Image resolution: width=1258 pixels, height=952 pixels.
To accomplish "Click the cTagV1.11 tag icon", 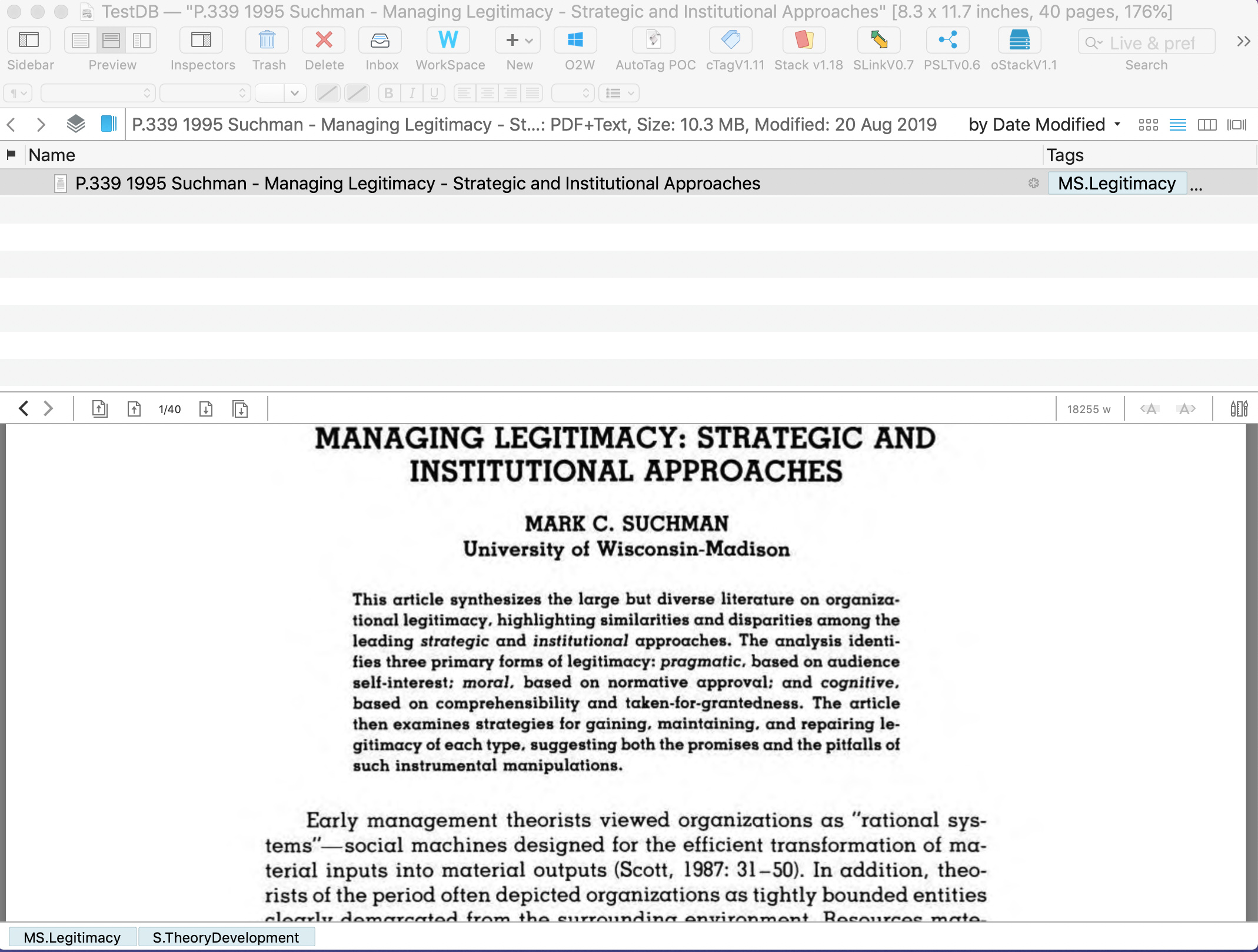I will (x=731, y=41).
